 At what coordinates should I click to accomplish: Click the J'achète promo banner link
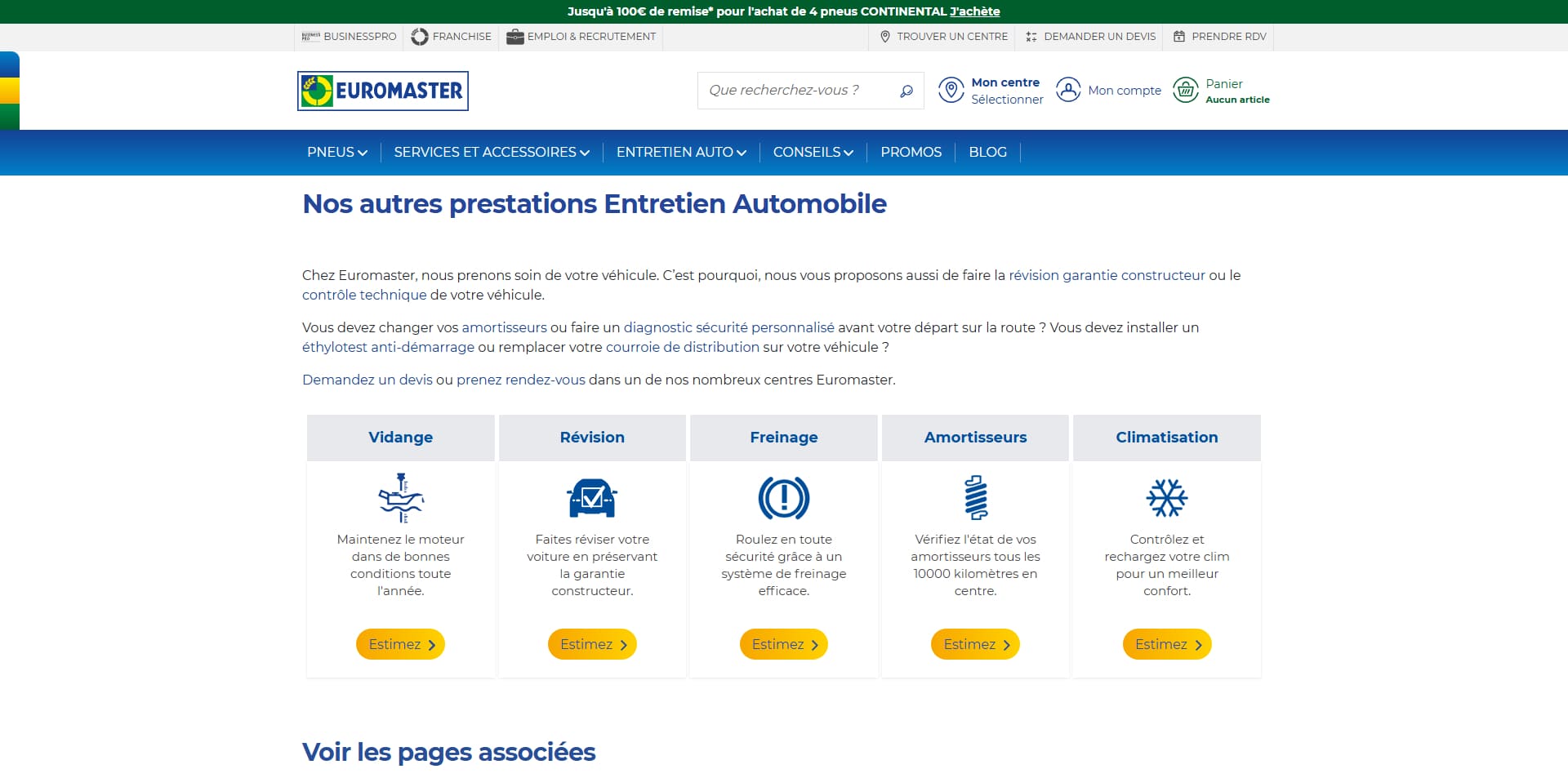[974, 11]
